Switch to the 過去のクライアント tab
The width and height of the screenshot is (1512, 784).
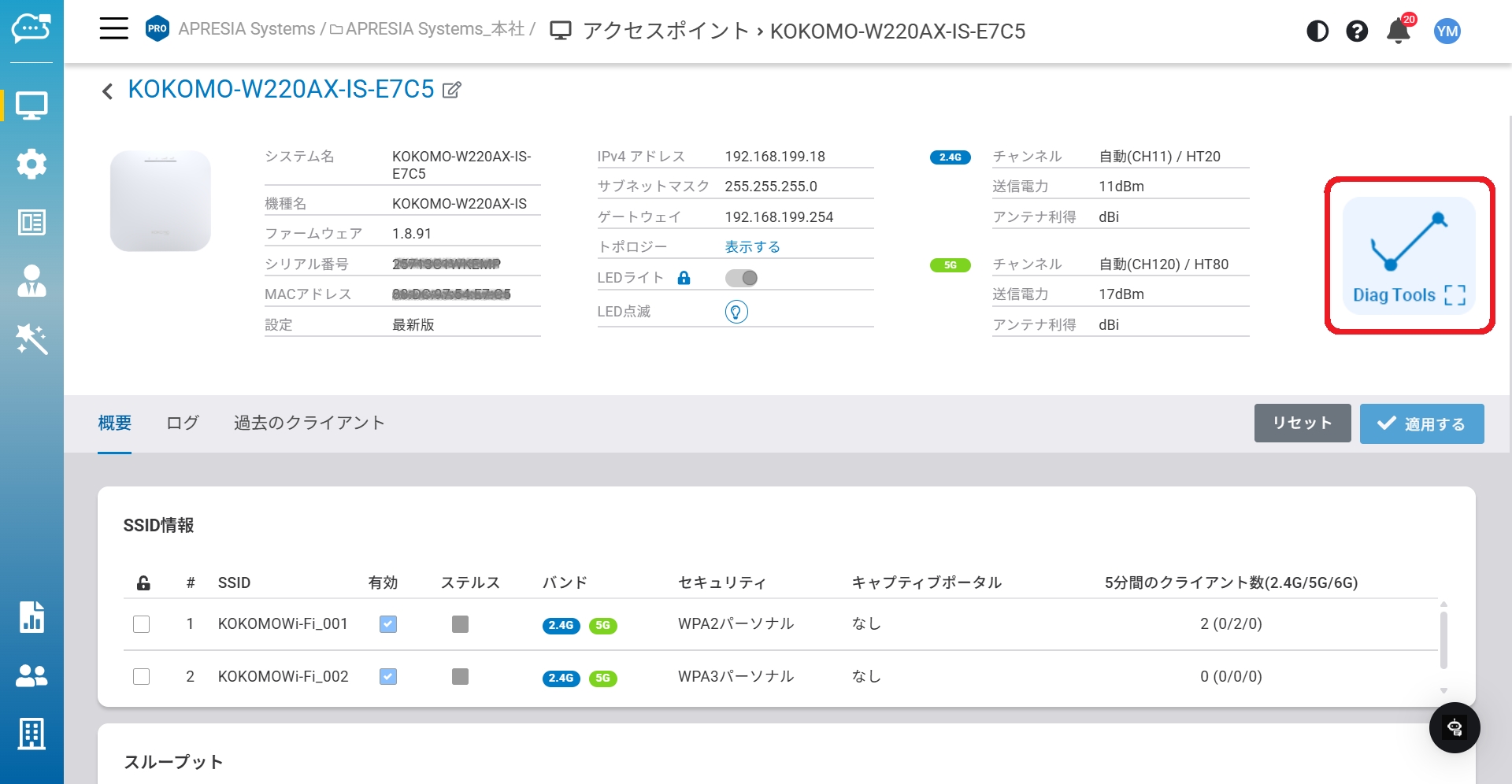tap(309, 423)
